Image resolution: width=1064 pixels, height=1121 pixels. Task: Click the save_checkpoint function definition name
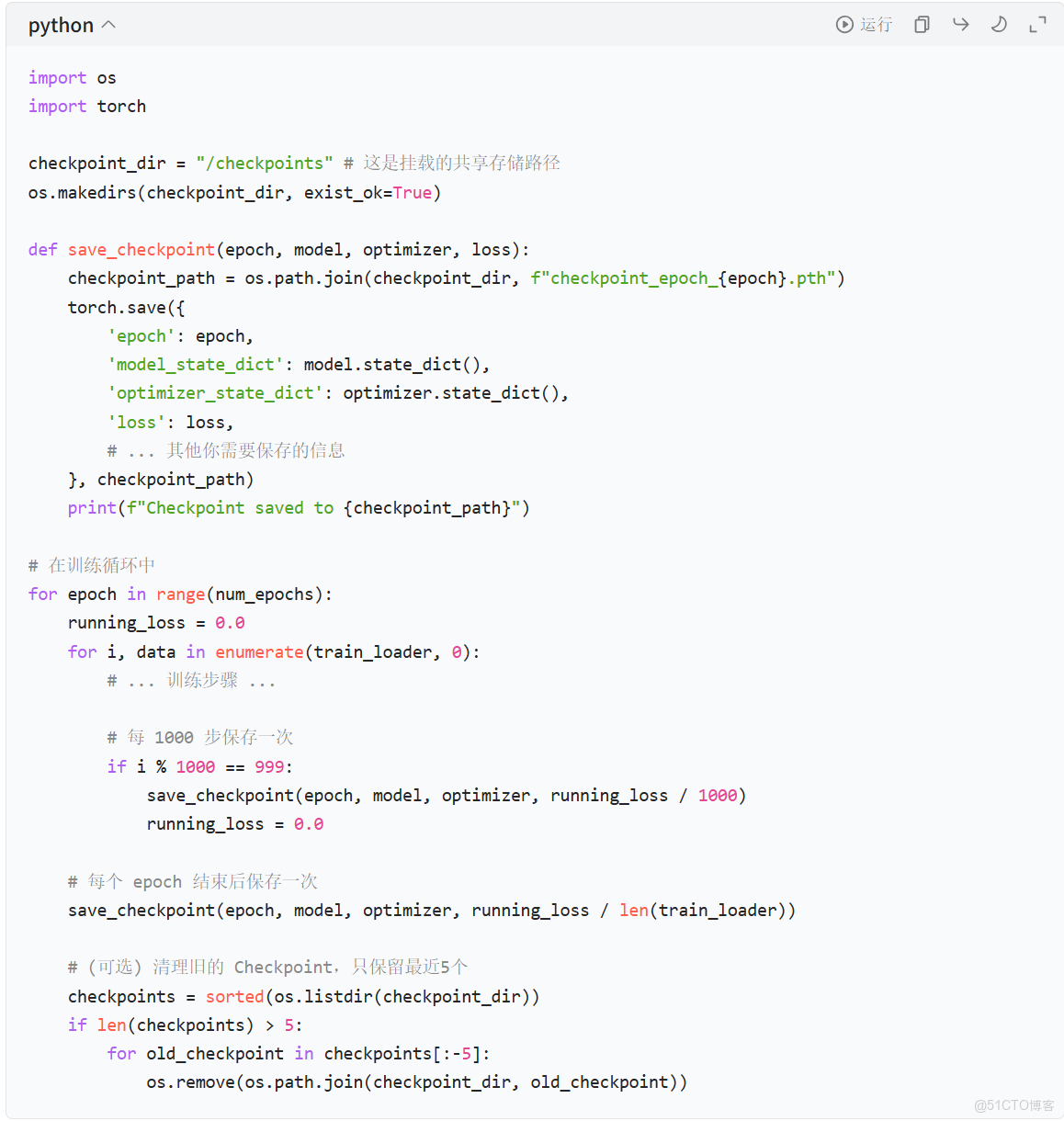(x=141, y=250)
